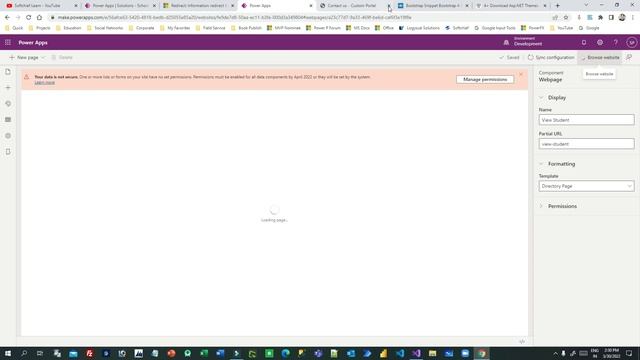Open Visual Studio Code from taskbar
Viewport: 640px width, 360px height.
[x=400, y=353]
